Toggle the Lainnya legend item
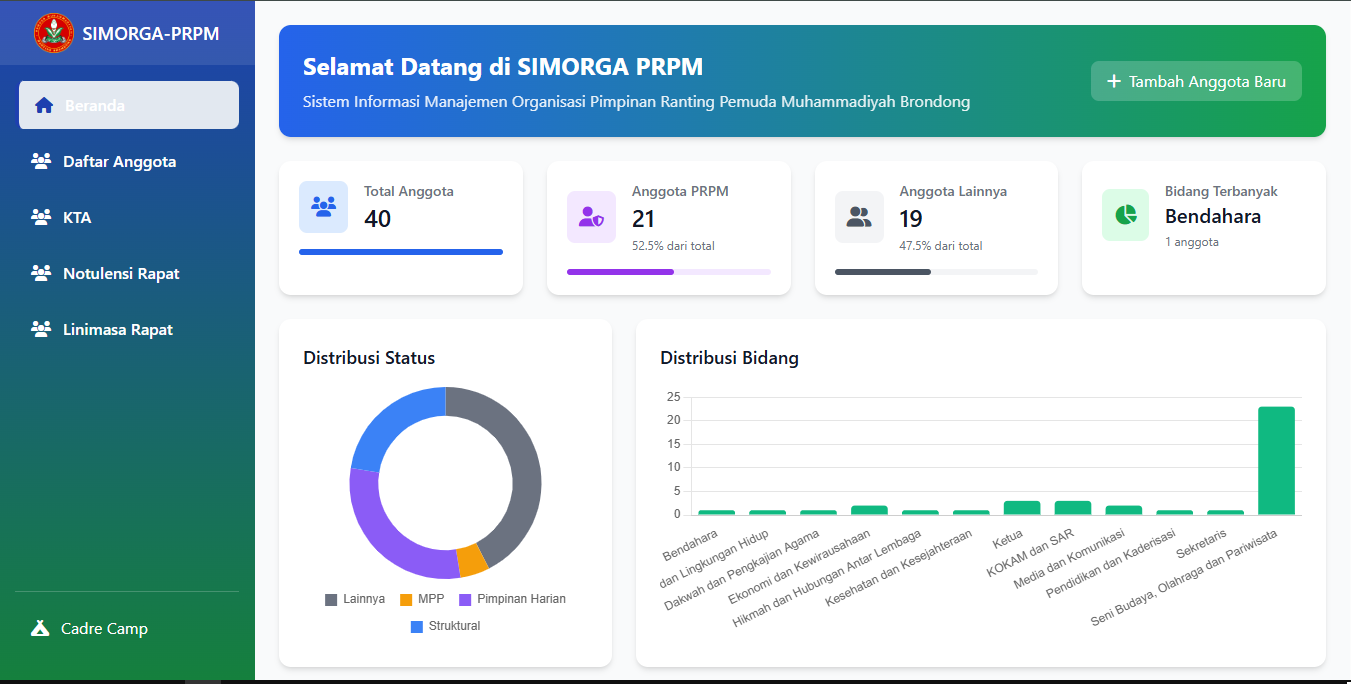The height and width of the screenshot is (689, 1351). pyautogui.click(x=355, y=599)
